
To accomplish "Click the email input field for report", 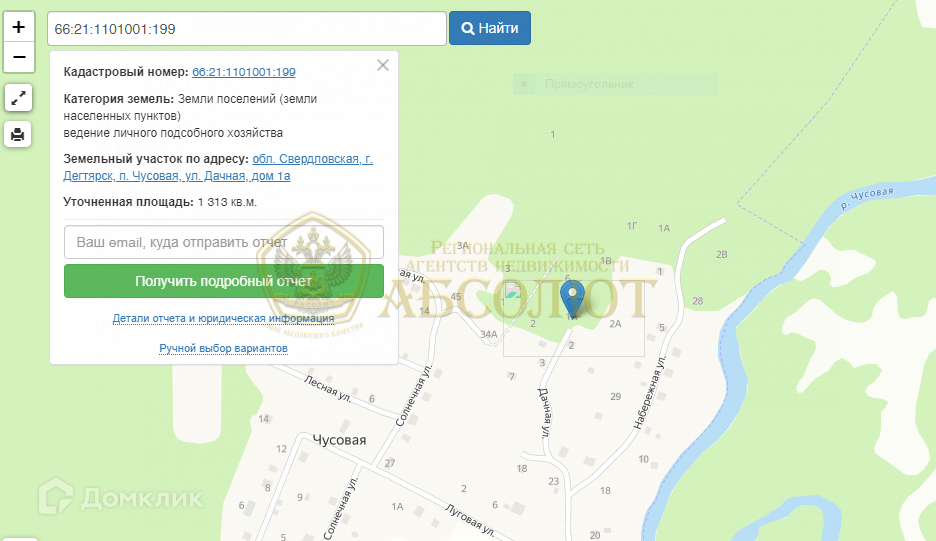I will 224,242.
